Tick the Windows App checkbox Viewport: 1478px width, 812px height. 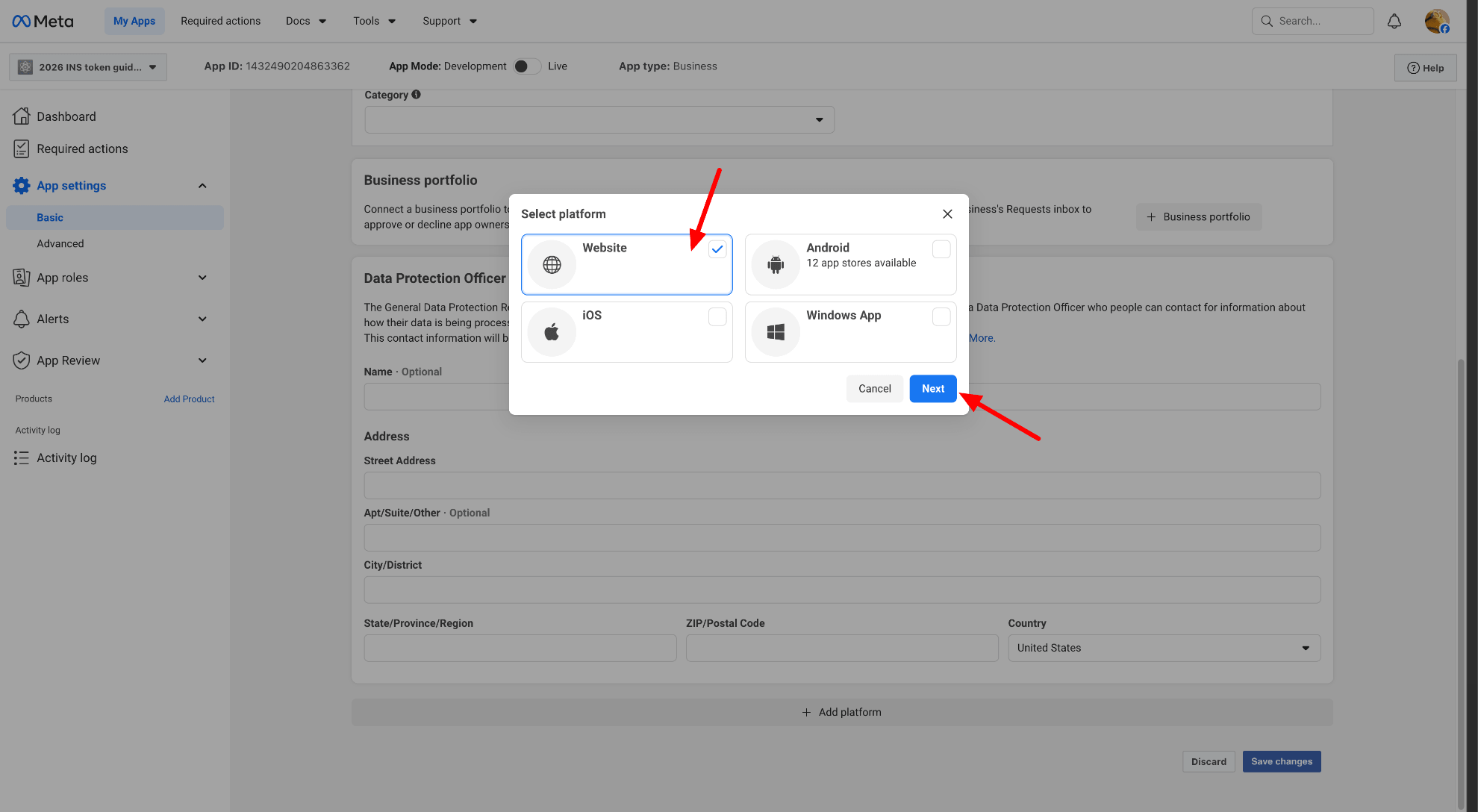941,316
